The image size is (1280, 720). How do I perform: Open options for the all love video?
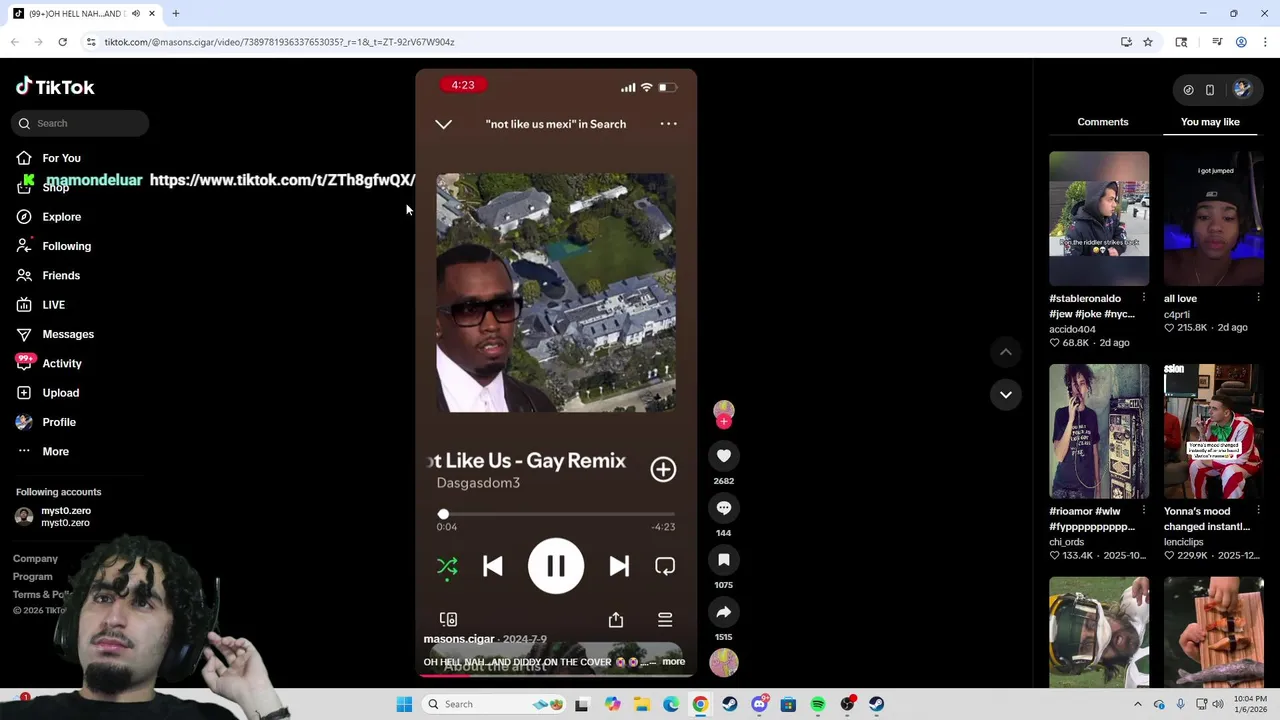coord(1258,298)
